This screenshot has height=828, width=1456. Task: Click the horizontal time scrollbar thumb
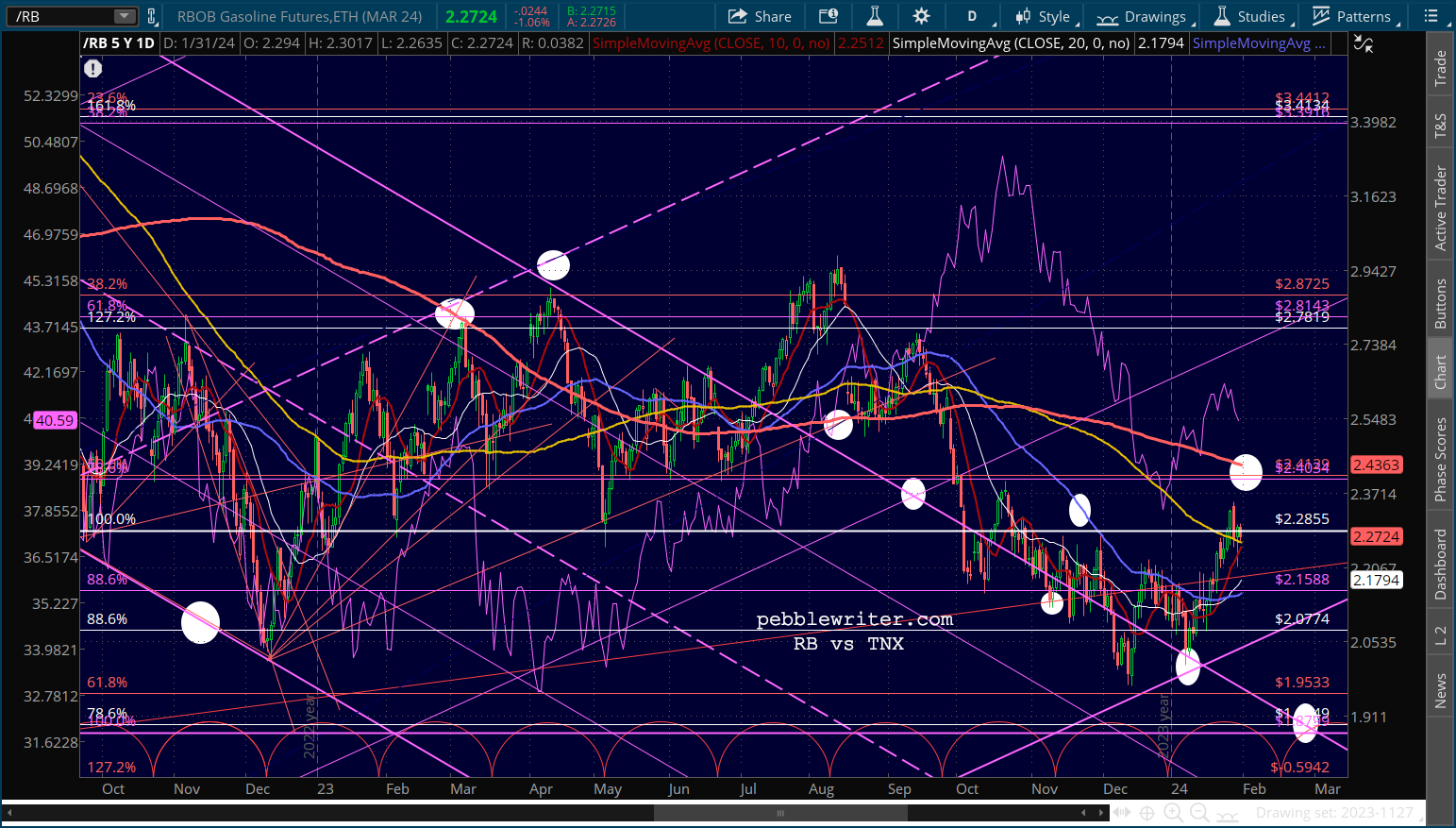tap(780, 813)
